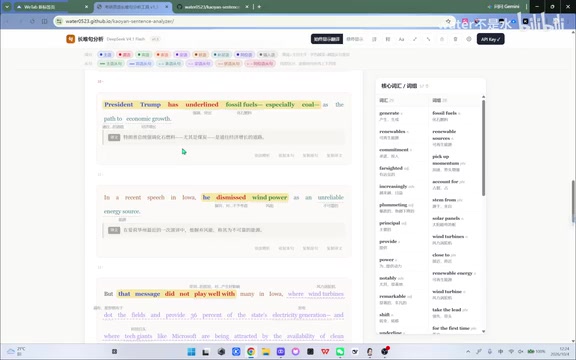576x360 pixels.
Task: Click the leftmost action link under the Iowa sentence
Action: click(262, 248)
